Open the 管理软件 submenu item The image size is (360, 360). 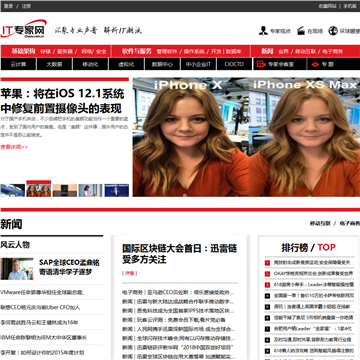click(167, 52)
